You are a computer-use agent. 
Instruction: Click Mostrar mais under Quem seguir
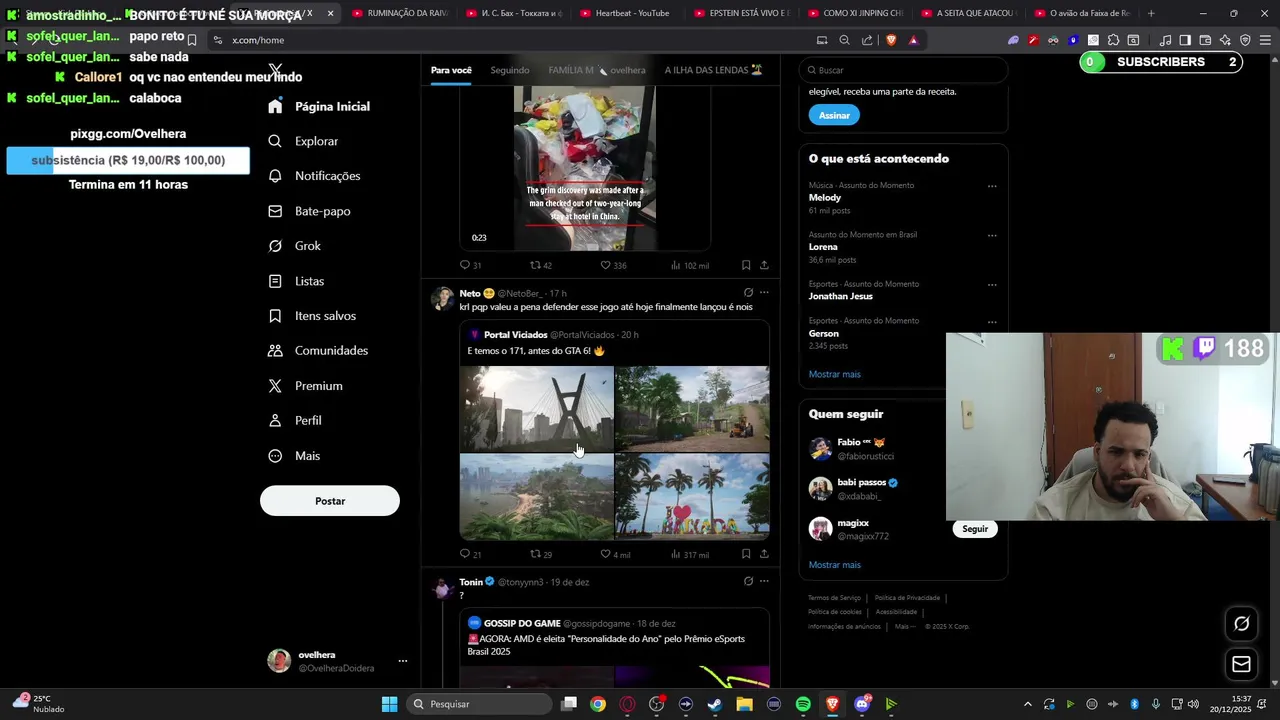pos(835,565)
